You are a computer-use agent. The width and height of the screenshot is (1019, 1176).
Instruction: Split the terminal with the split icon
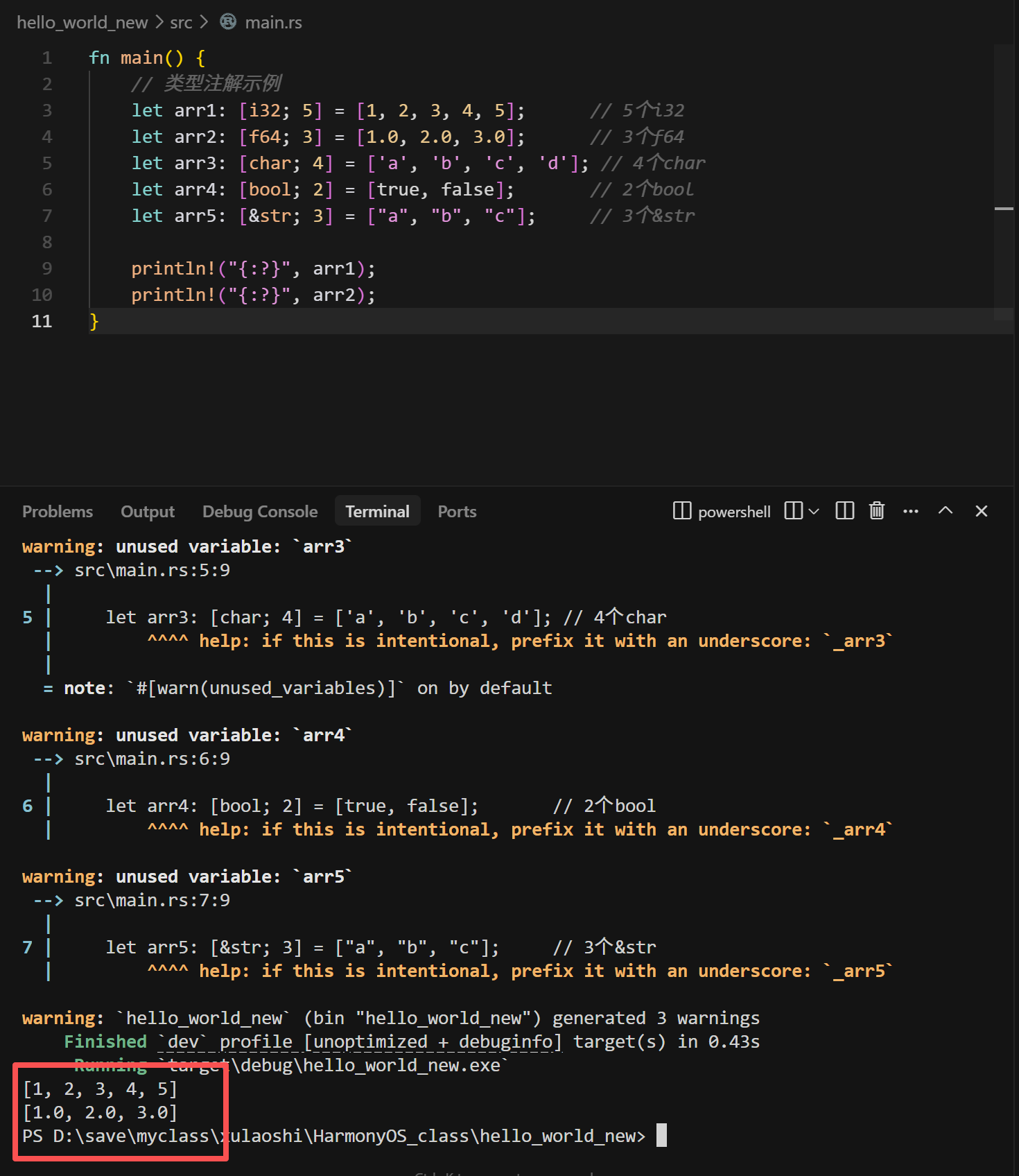coord(793,511)
